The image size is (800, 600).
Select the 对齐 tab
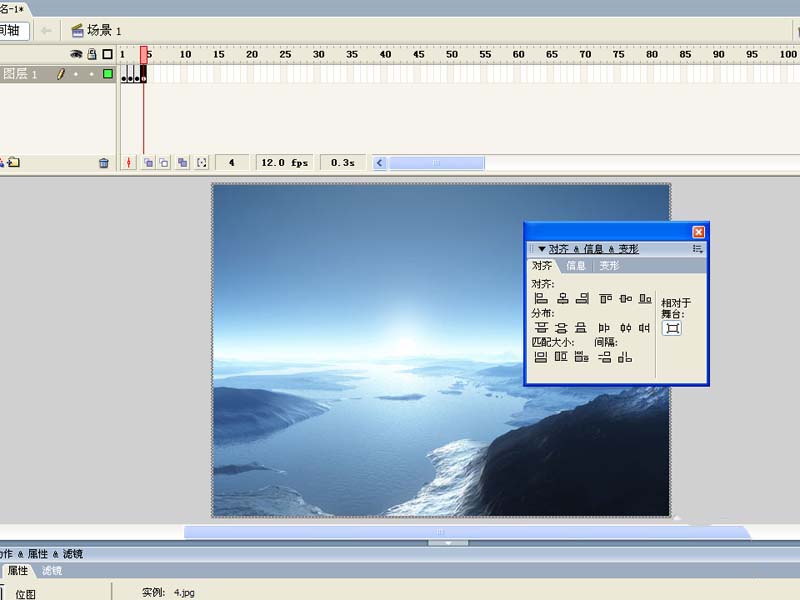point(542,266)
